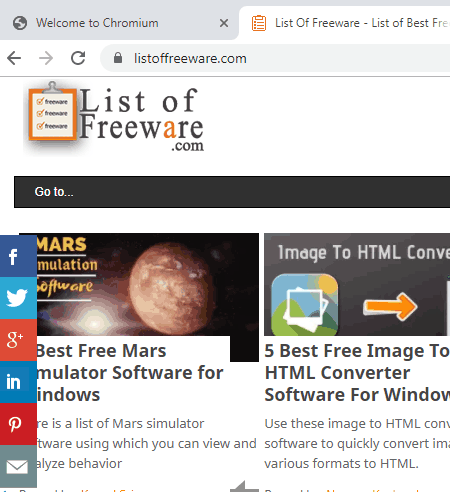Click the text 'Use these image to HTML'
Viewport: 450px width, 492px height.
342,424
